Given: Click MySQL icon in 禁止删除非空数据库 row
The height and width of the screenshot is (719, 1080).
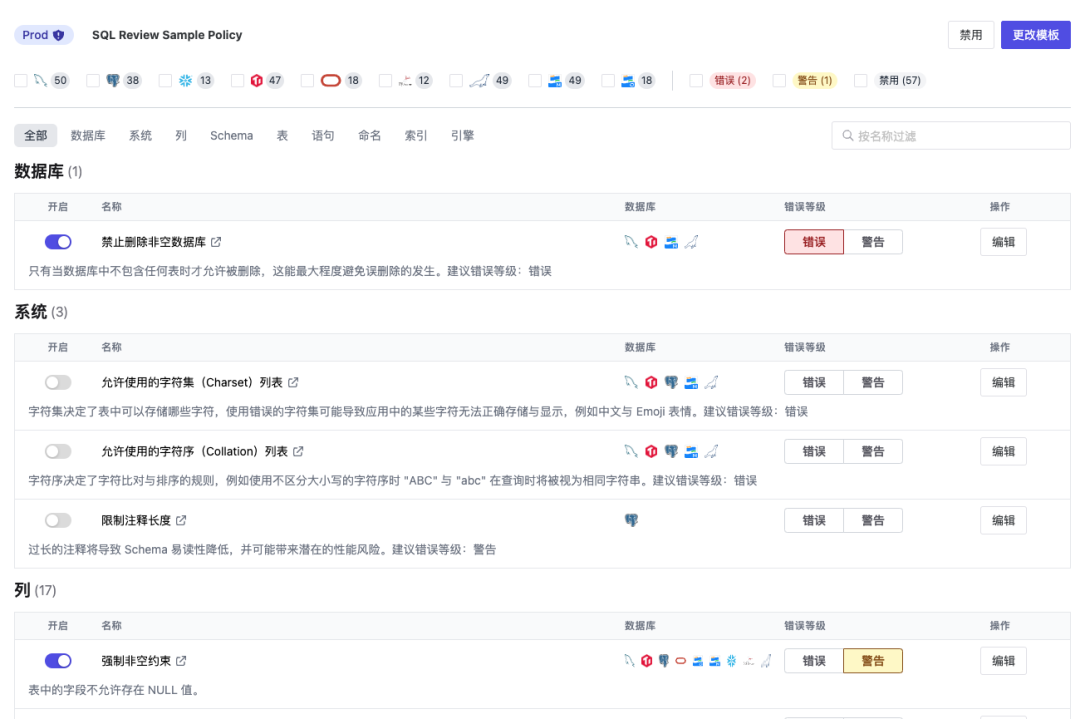Looking at the screenshot, I should (631, 242).
